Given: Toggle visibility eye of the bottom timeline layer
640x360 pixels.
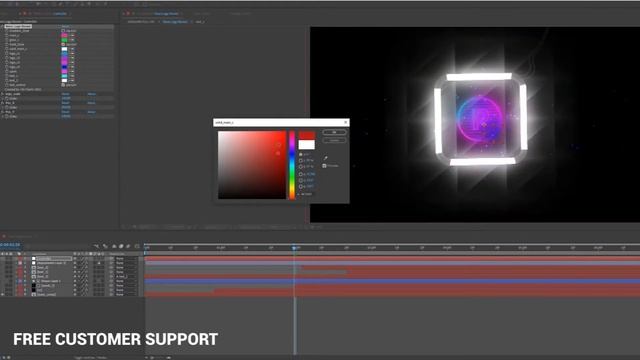Looking at the screenshot, I should pos(2,295).
